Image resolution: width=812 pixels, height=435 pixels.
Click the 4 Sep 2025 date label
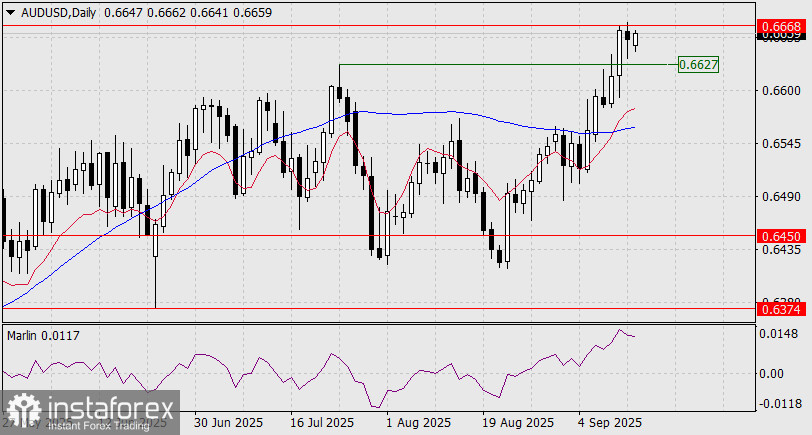(x=611, y=423)
